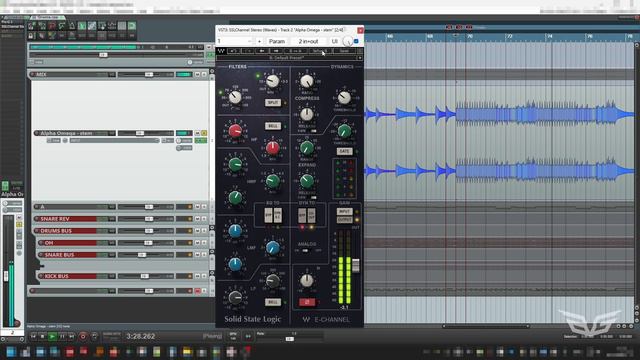Click the blue LMF gain knob

(x=235, y=231)
